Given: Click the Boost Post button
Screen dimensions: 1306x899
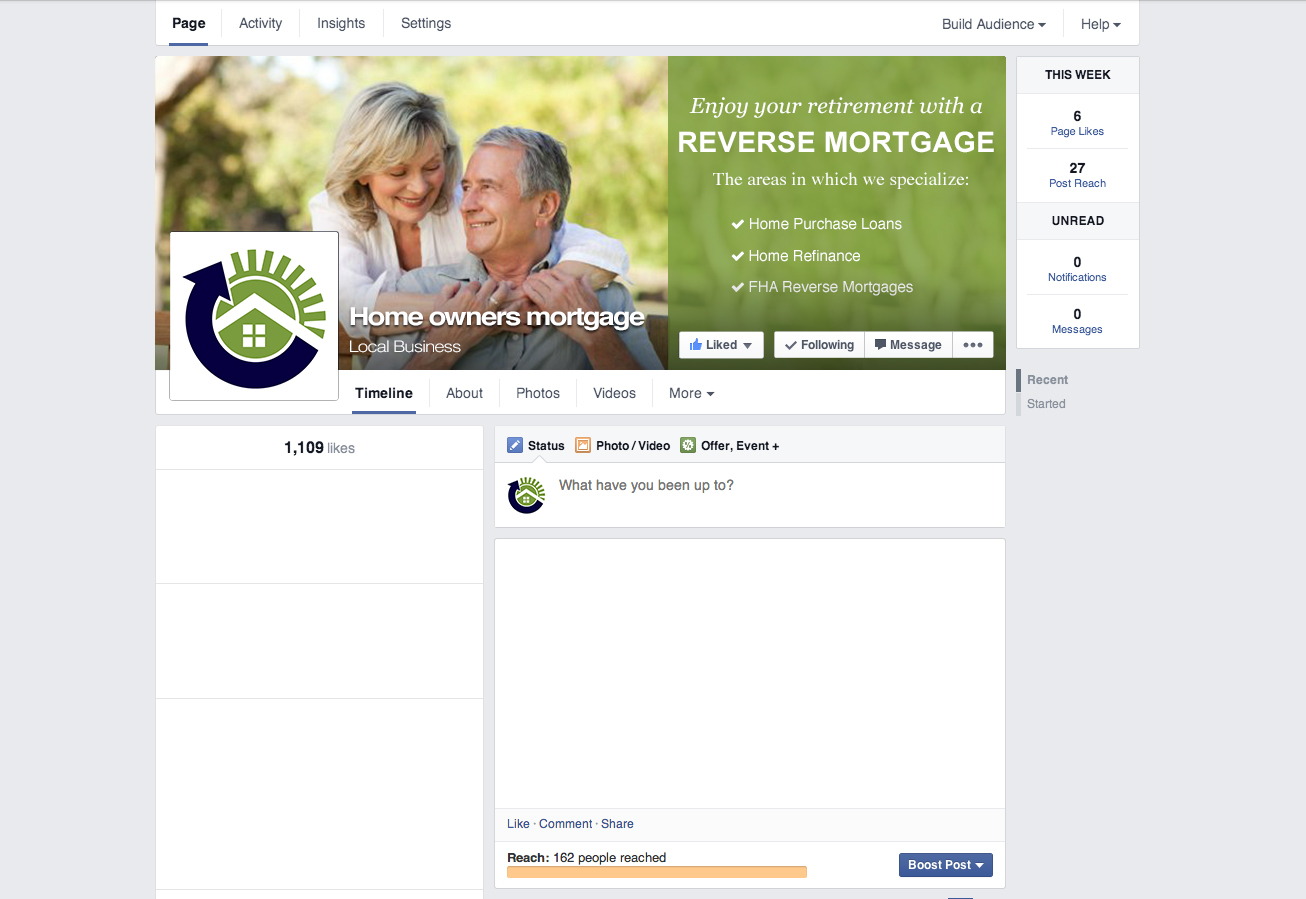Looking at the screenshot, I should click(944, 864).
